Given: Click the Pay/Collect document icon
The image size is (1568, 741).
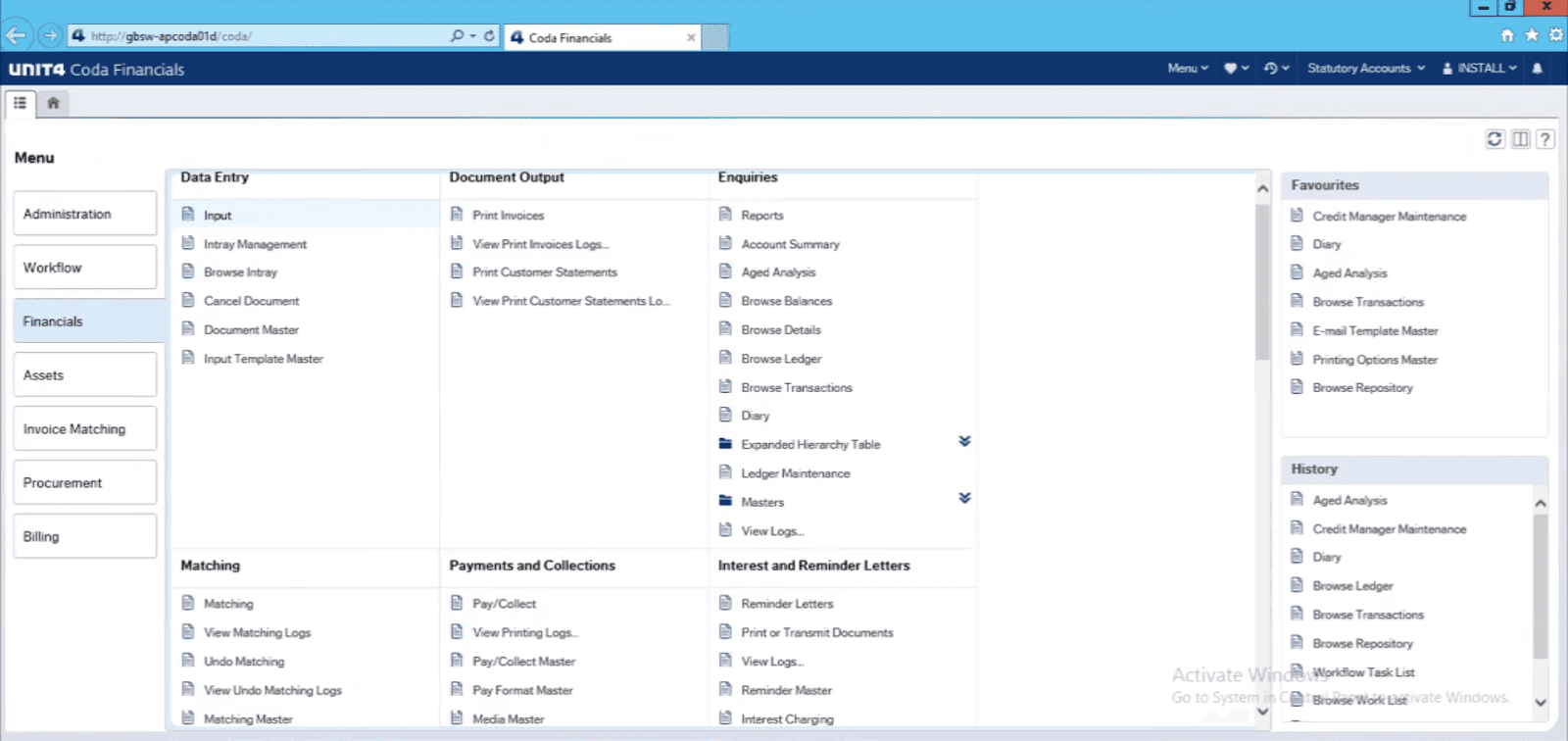Looking at the screenshot, I should pos(457,603).
